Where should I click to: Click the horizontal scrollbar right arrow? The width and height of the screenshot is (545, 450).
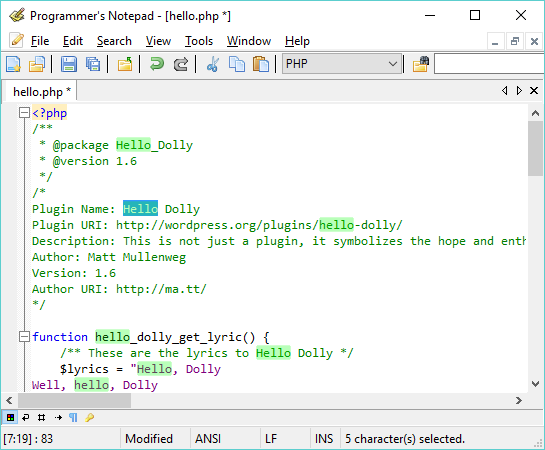pyautogui.click(x=519, y=401)
